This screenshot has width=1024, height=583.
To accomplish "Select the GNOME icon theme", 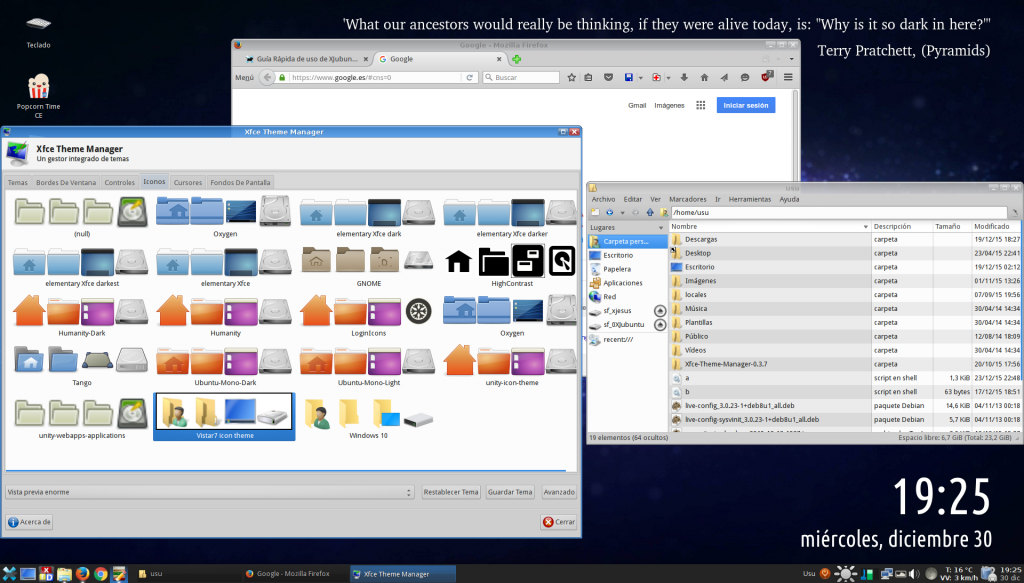I will pyautogui.click(x=369, y=266).
